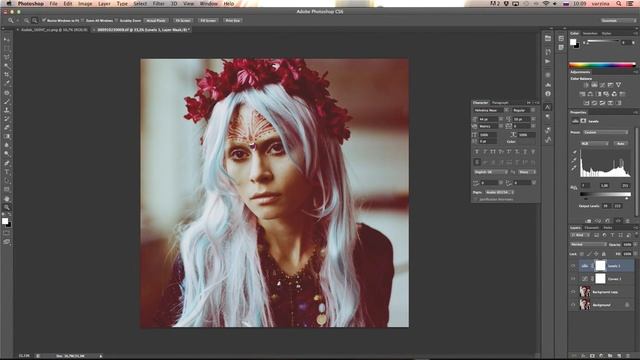Click the white point eyedropper in Levels

[574, 168]
